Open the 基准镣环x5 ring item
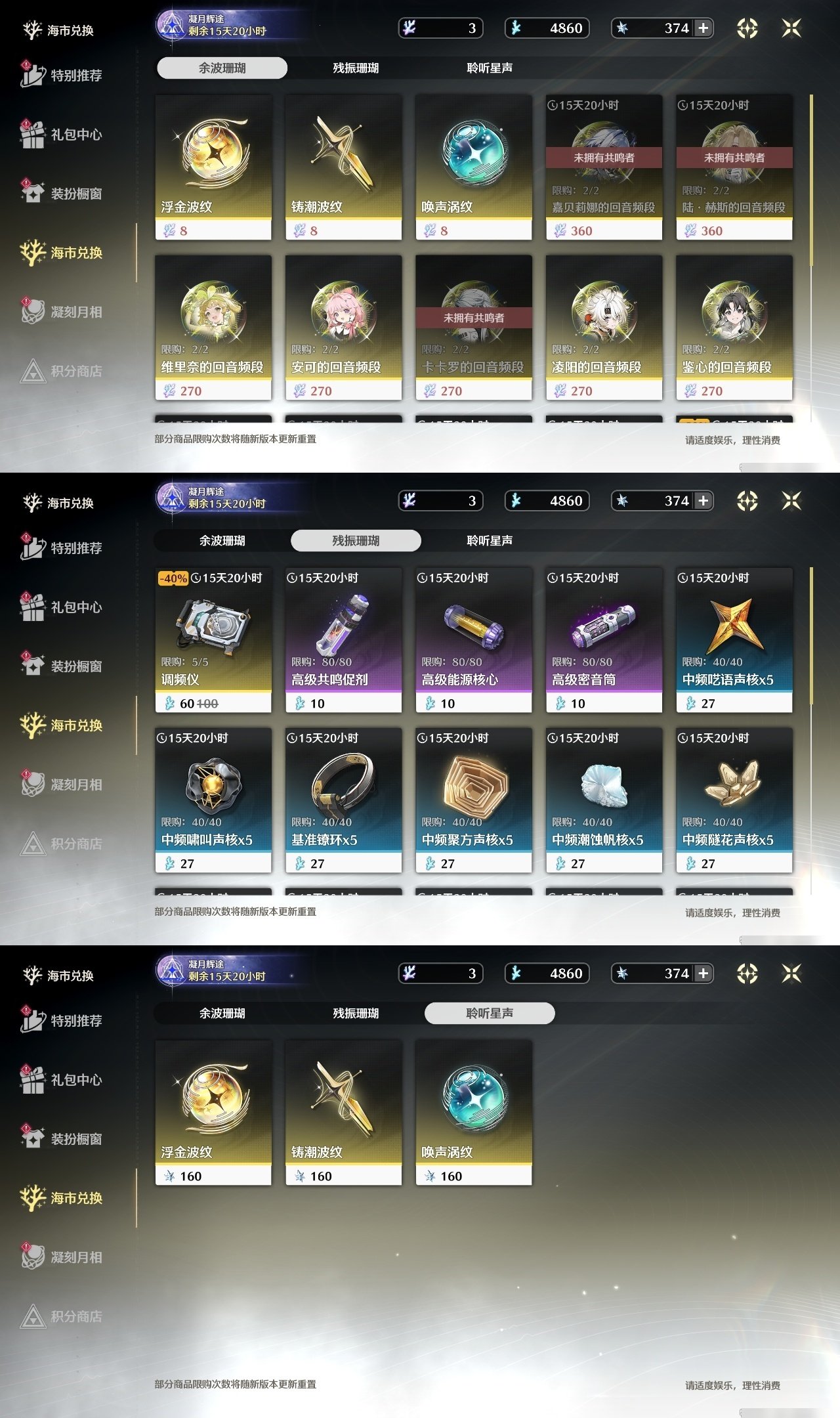Viewport: 840px width, 1418px height. [x=343, y=800]
